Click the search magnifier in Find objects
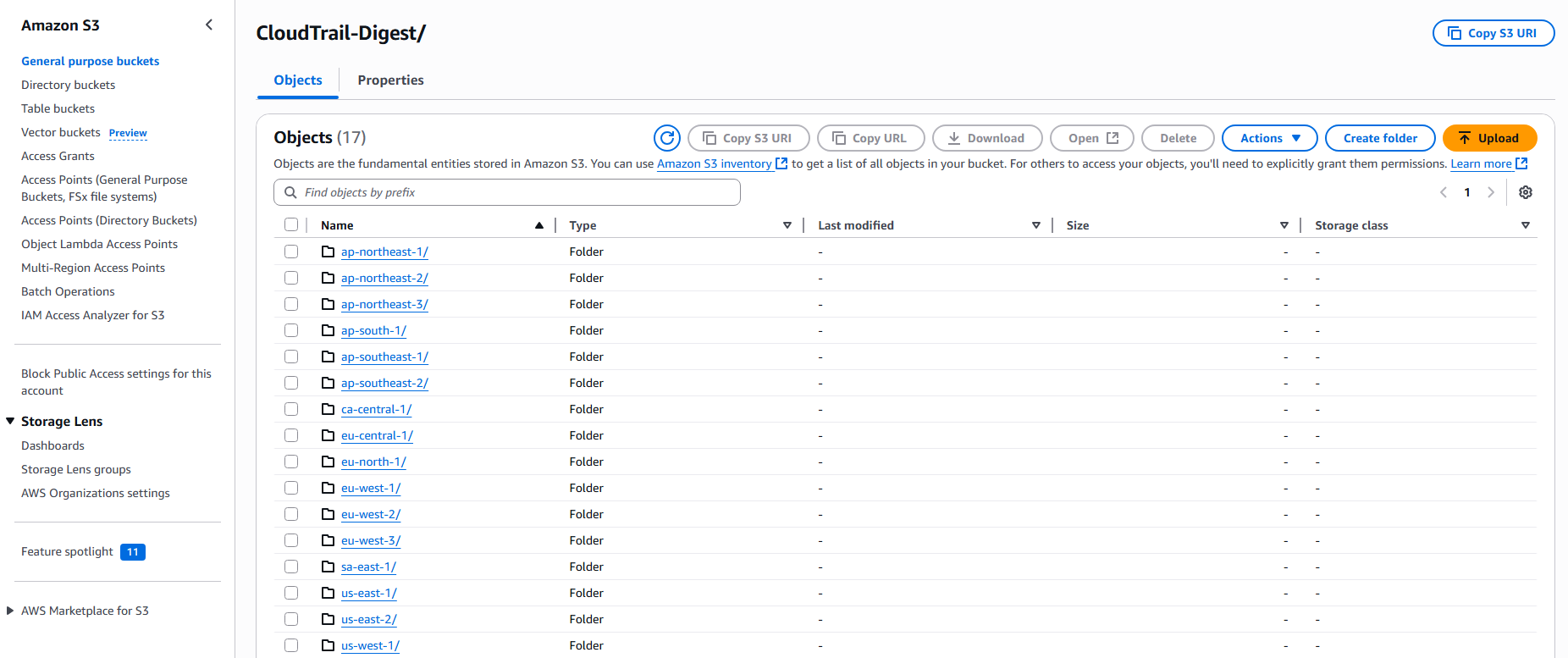Viewport: 1568px width, 658px height. click(290, 192)
